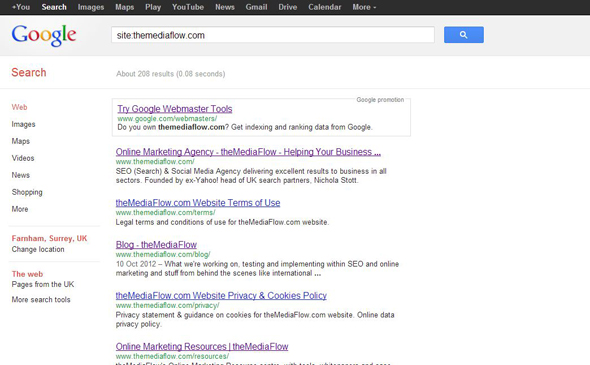The width and height of the screenshot is (590, 365).
Task: Focus the search box containing site:themediaflow.com
Action: 273,35
